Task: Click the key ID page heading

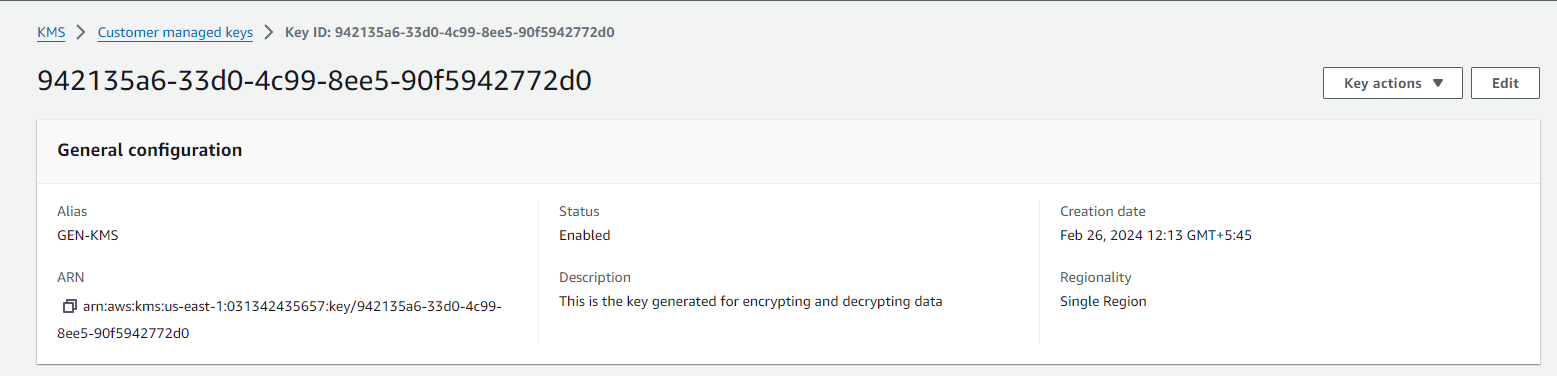Action: point(314,81)
